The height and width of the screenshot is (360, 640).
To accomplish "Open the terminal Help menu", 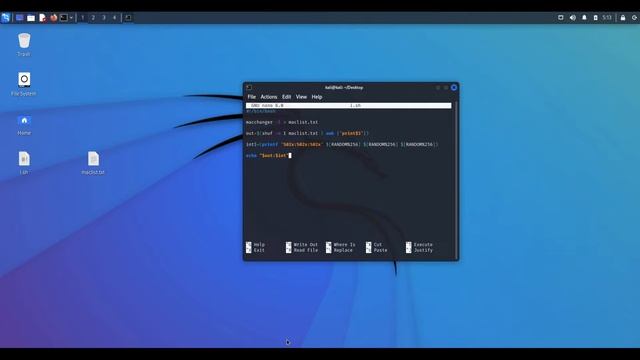I will click(317, 97).
